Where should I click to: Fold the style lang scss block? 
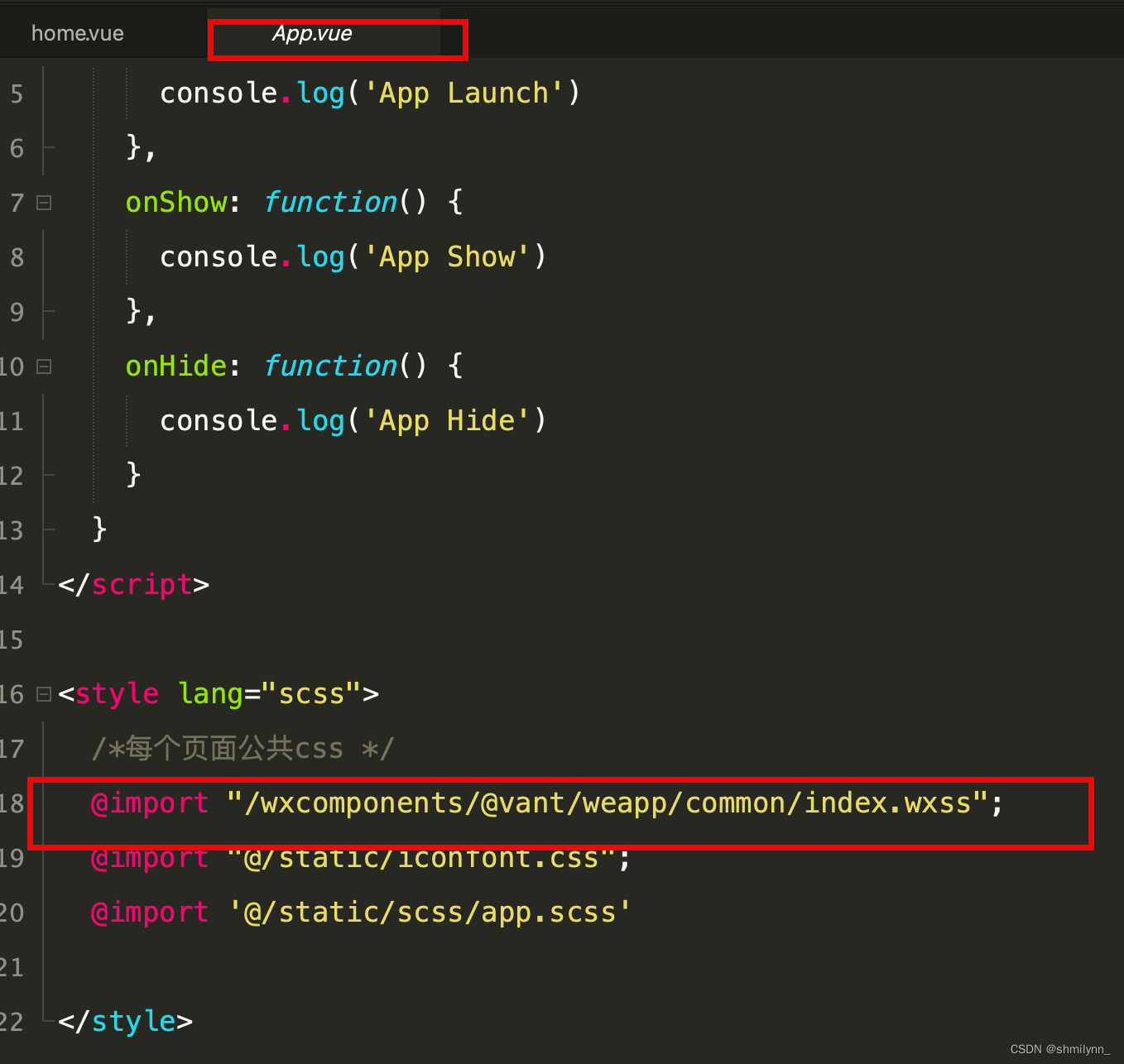click(x=45, y=694)
